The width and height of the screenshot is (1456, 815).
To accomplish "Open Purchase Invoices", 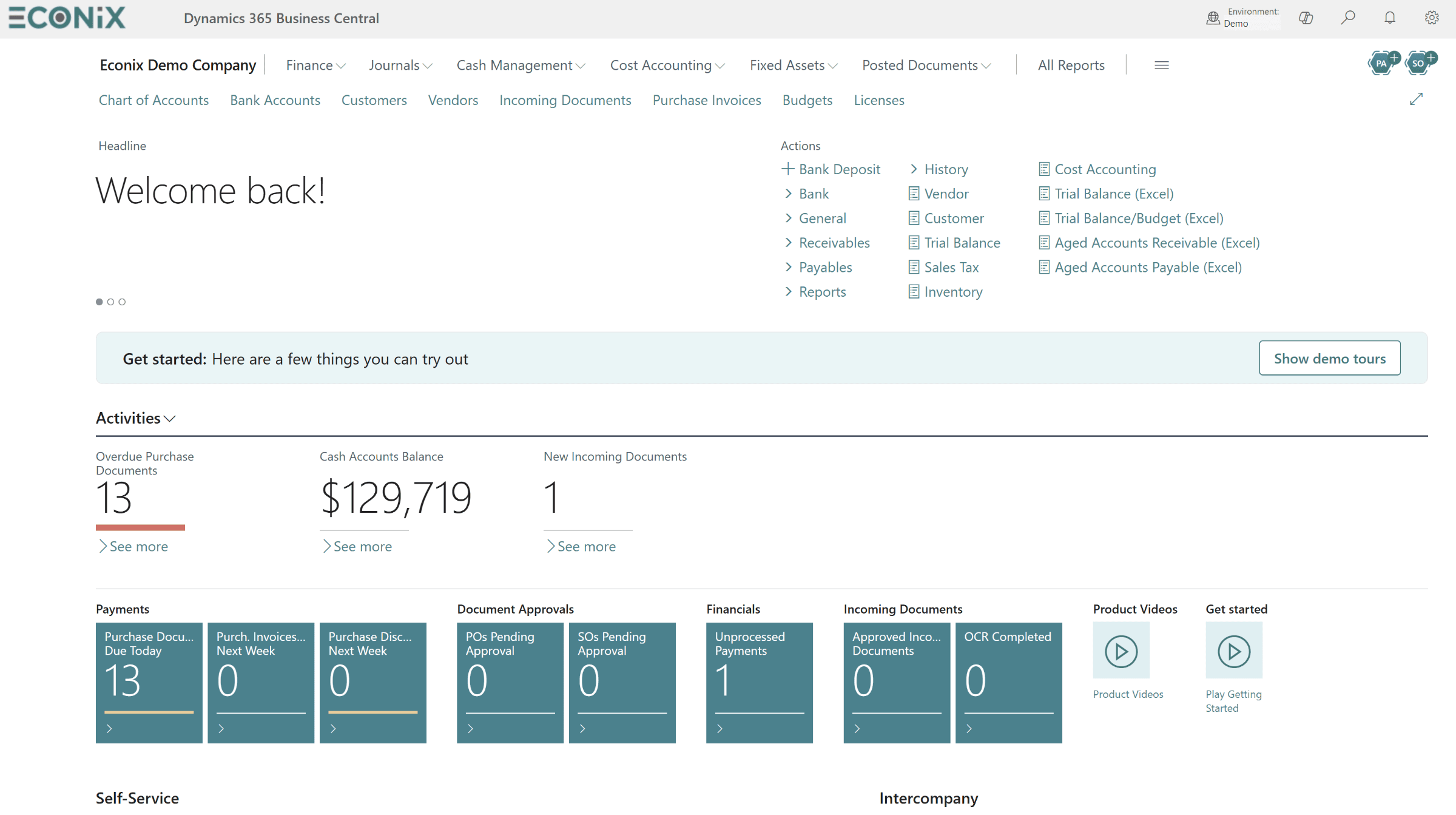I will pyautogui.click(x=707, y=100).
